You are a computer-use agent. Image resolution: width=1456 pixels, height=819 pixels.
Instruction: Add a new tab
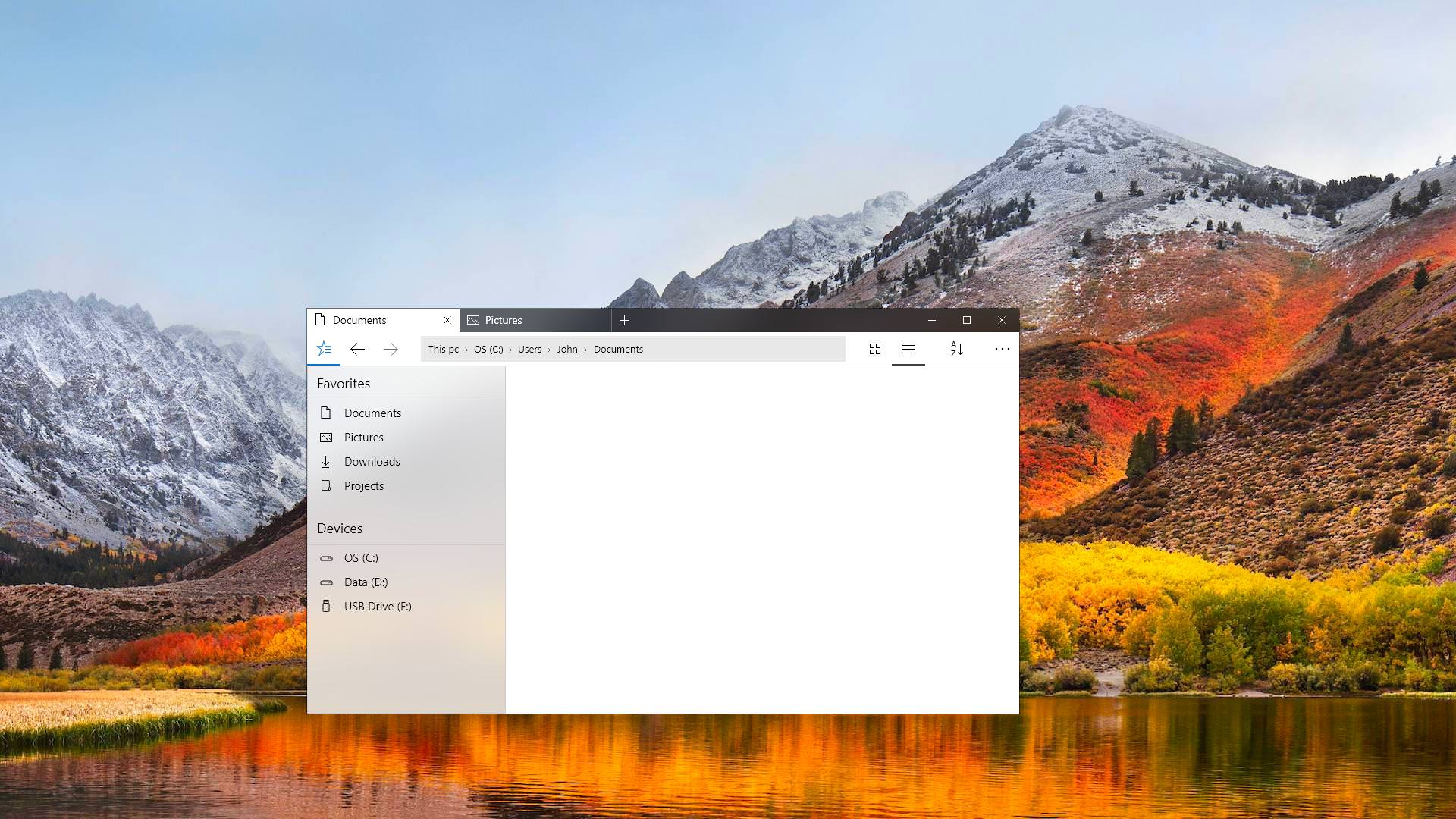click(x=624, y=319)
